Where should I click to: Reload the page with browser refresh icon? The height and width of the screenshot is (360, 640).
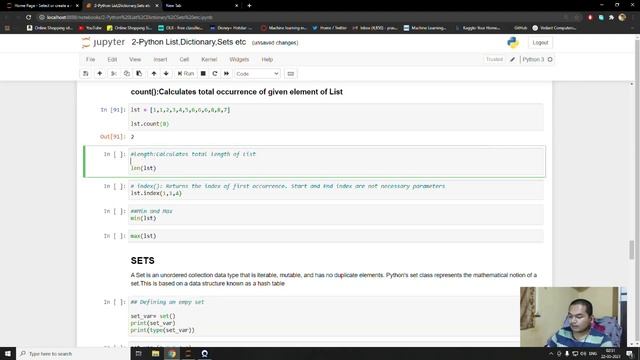[28, 17]
